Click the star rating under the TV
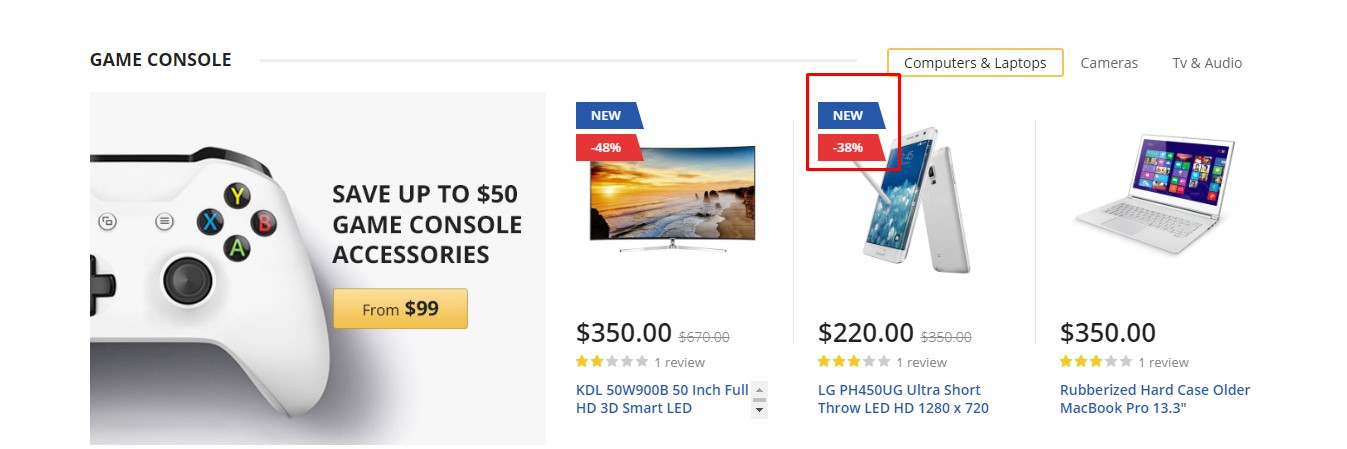 (x=612, y=362)
